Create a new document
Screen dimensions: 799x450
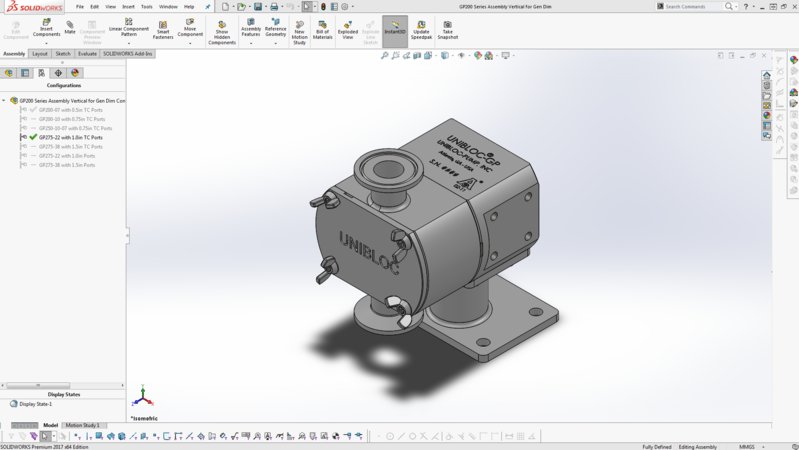225,7
